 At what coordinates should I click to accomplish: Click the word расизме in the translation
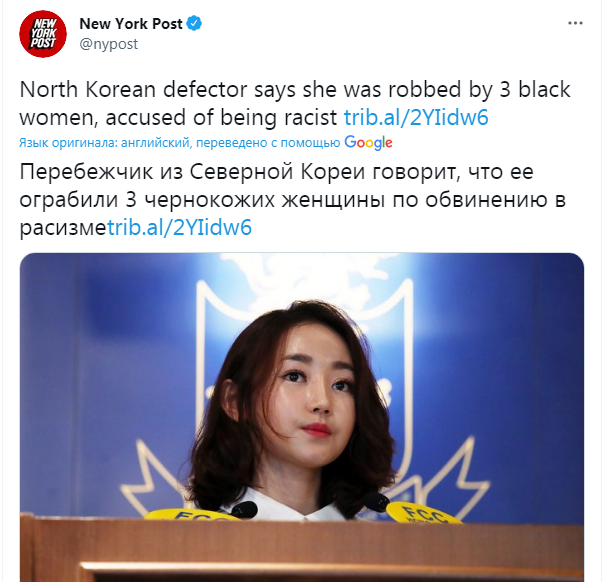63,228
